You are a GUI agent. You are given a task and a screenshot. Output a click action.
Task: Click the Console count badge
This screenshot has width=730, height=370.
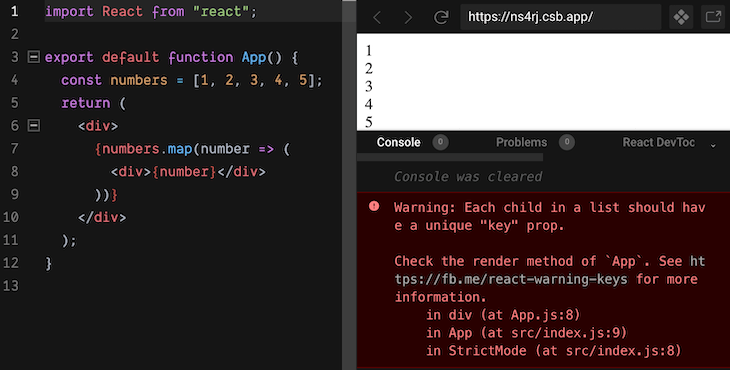pos(440,142)
